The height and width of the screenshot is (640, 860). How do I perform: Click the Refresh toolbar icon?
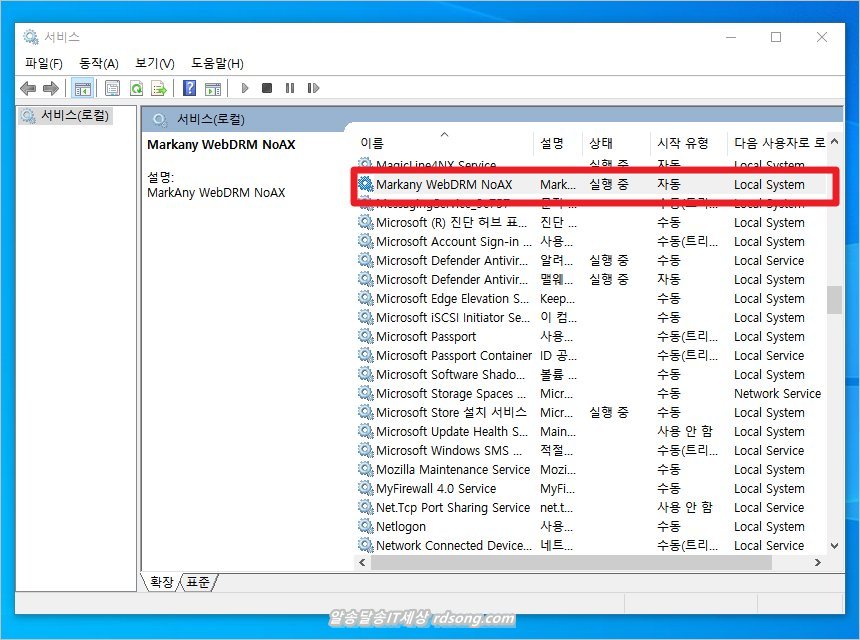[136, 88]
